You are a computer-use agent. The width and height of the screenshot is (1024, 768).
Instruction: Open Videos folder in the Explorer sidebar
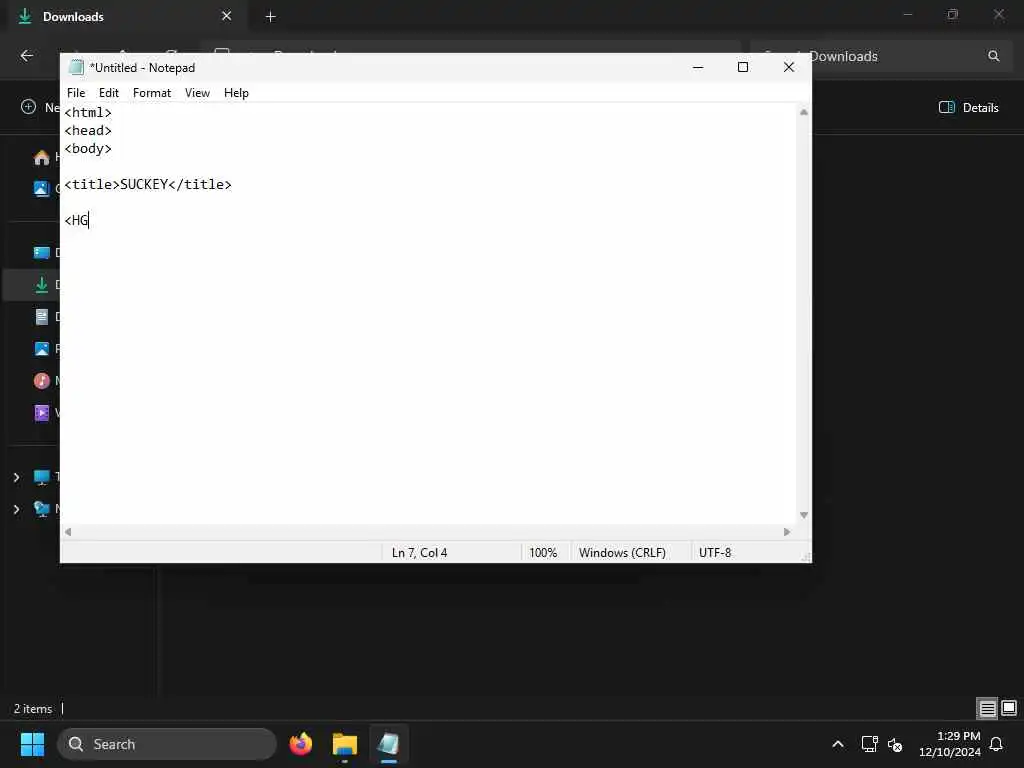pos(42,413)
